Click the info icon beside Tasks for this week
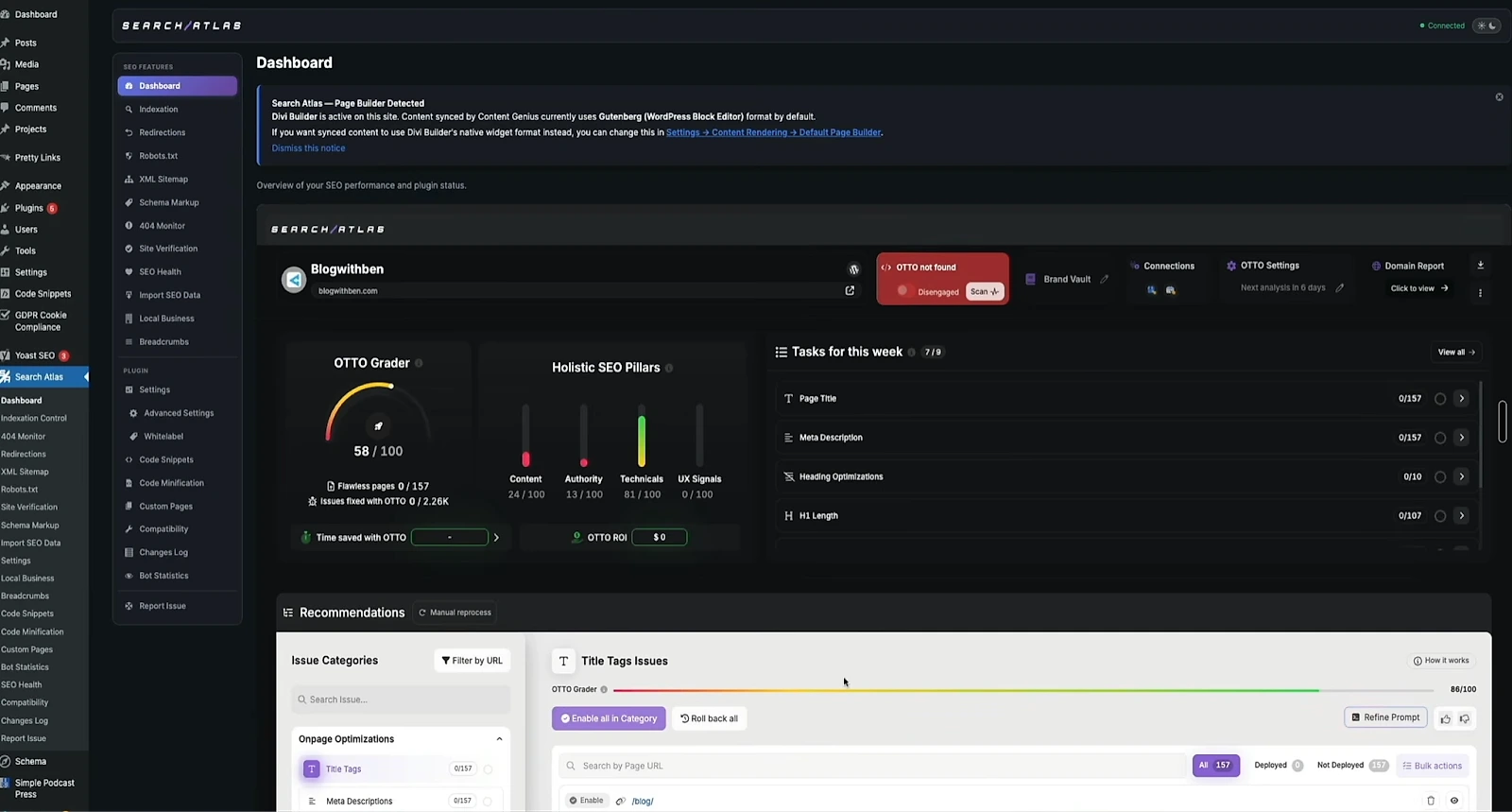Image resolution: width=1512 pixels, height=812 pixels. click(x=911, y=353)
